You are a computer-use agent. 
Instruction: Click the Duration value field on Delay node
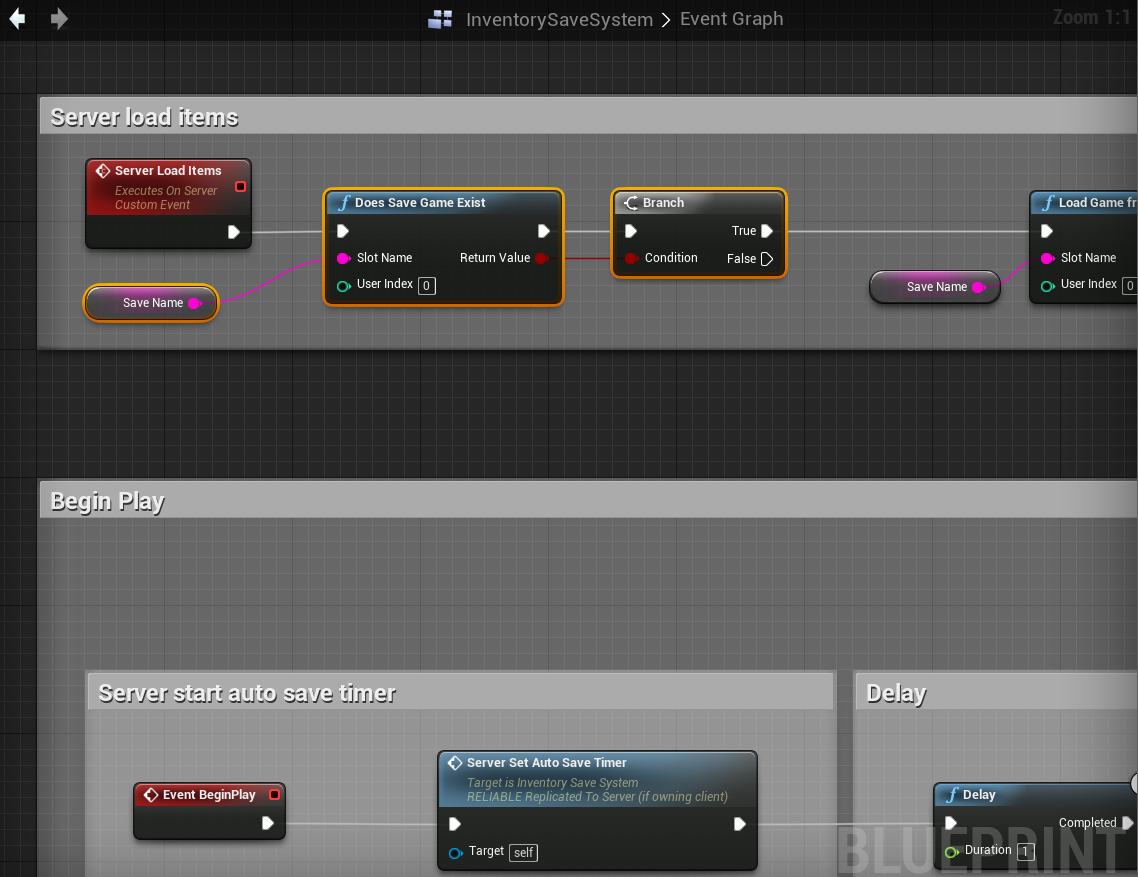(1025, 851)
